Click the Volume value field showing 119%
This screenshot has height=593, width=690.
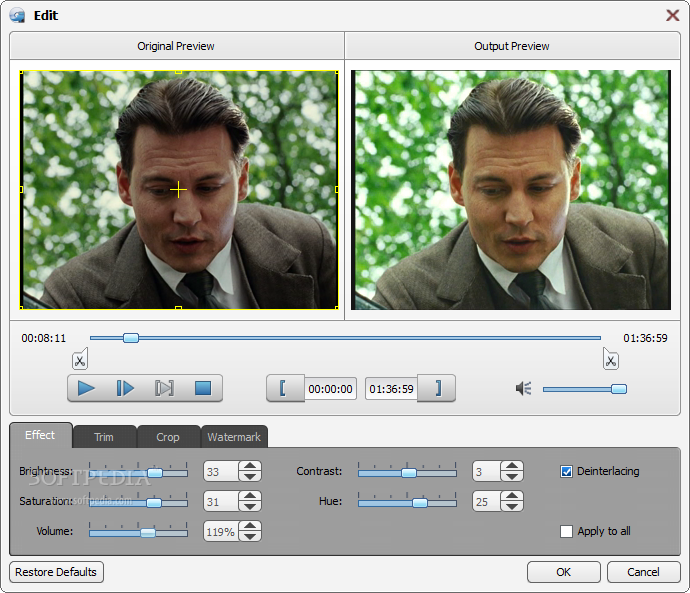(x=221, y=531)
